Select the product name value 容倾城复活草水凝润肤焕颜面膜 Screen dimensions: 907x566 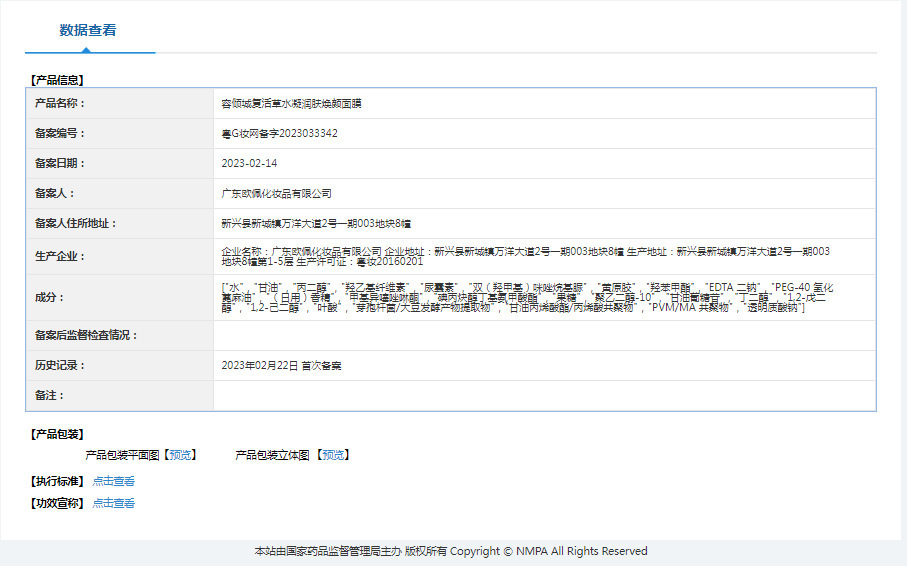[x=292, y=104]
